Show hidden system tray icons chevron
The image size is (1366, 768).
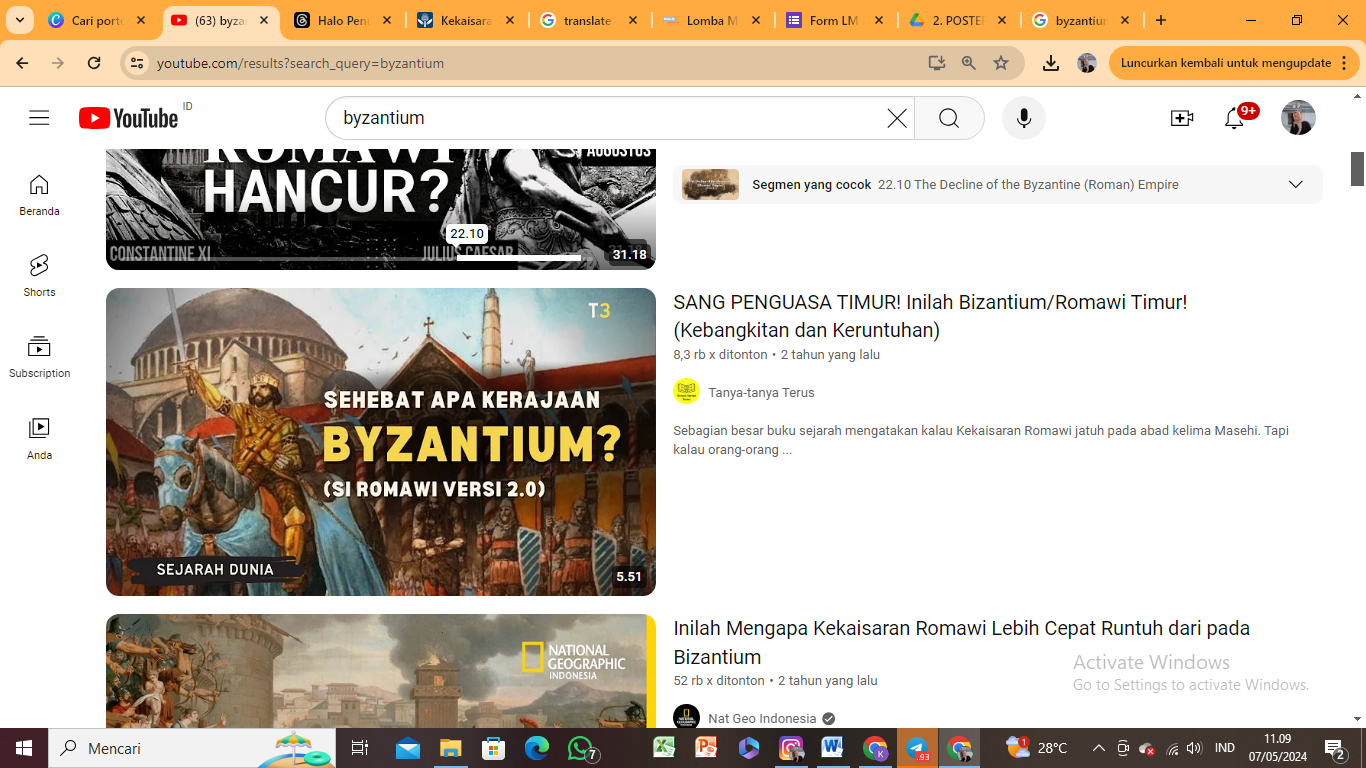(x=1098, y=748)
